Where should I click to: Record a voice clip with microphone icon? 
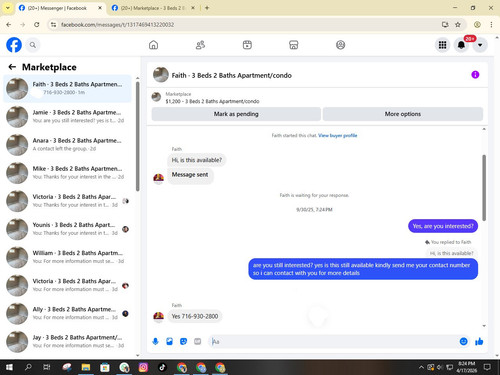point(155,341)
